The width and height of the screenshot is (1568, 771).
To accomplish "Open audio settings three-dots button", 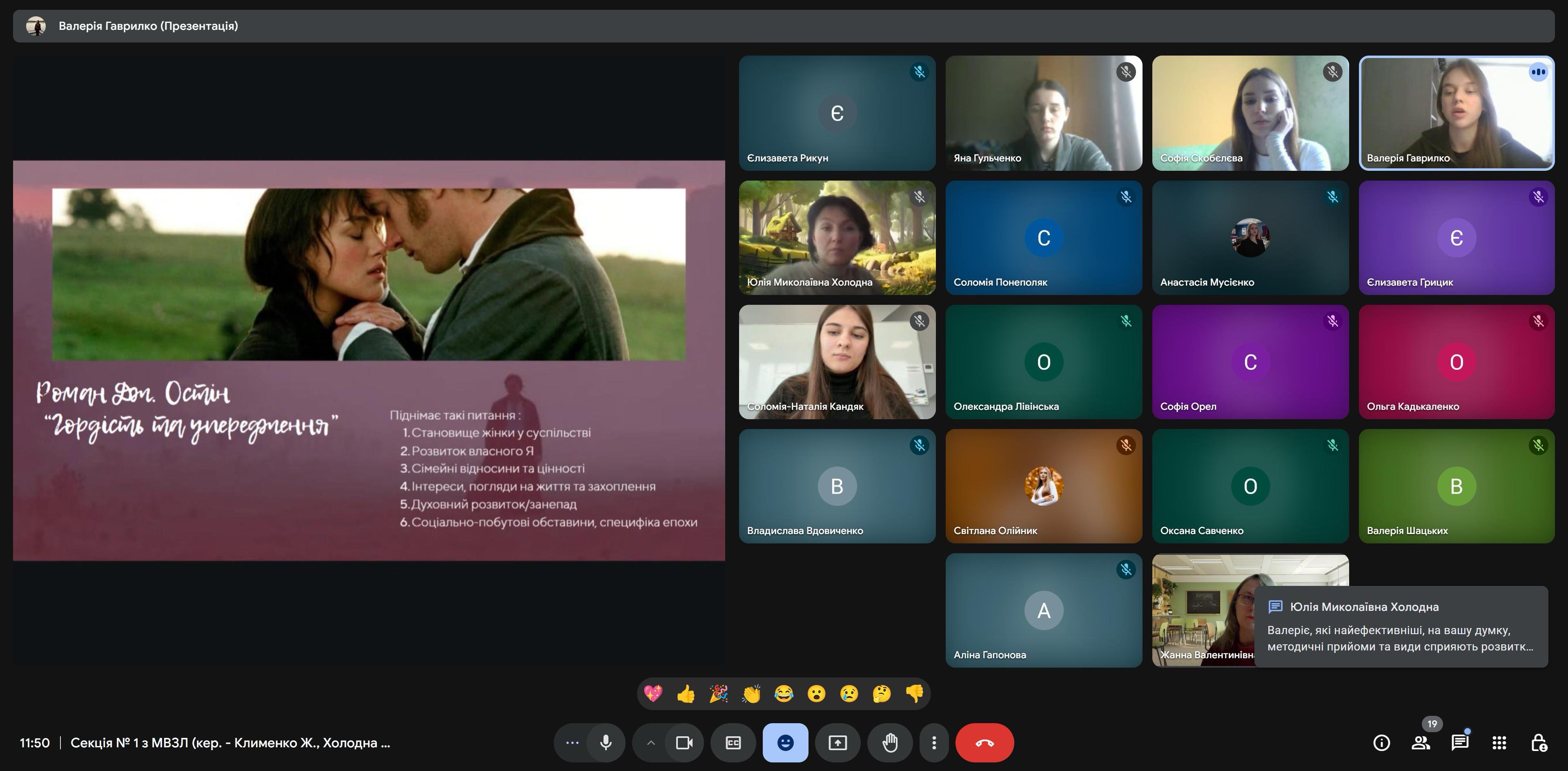I will [x=572, y=742].
